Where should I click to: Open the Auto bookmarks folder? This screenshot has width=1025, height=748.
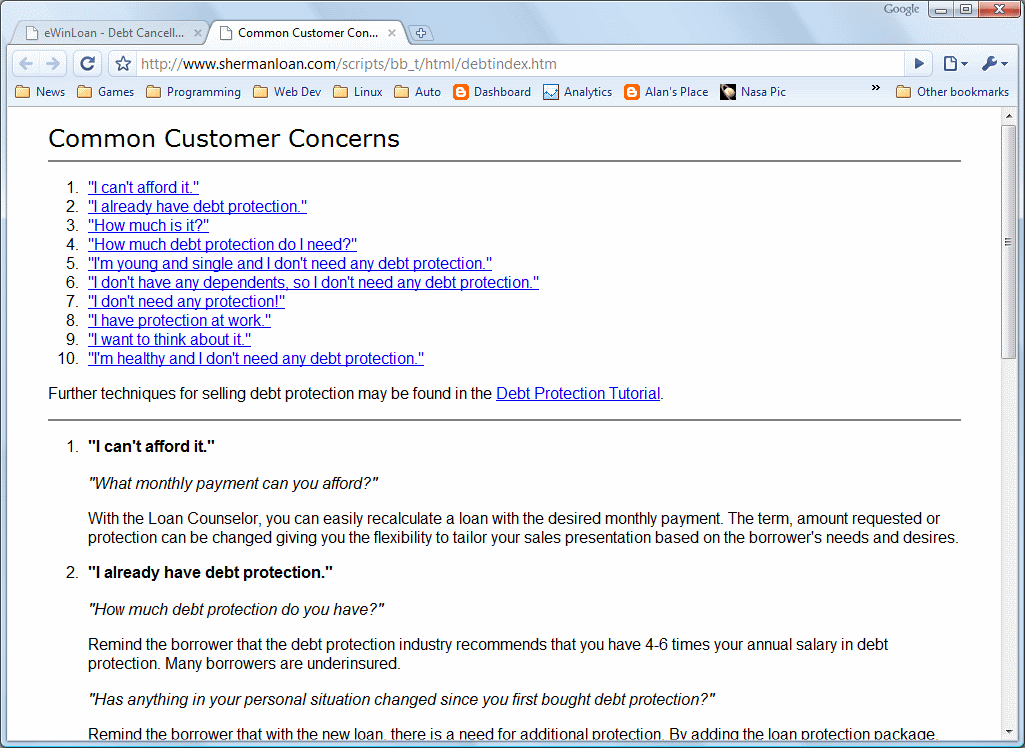[418, 92]
